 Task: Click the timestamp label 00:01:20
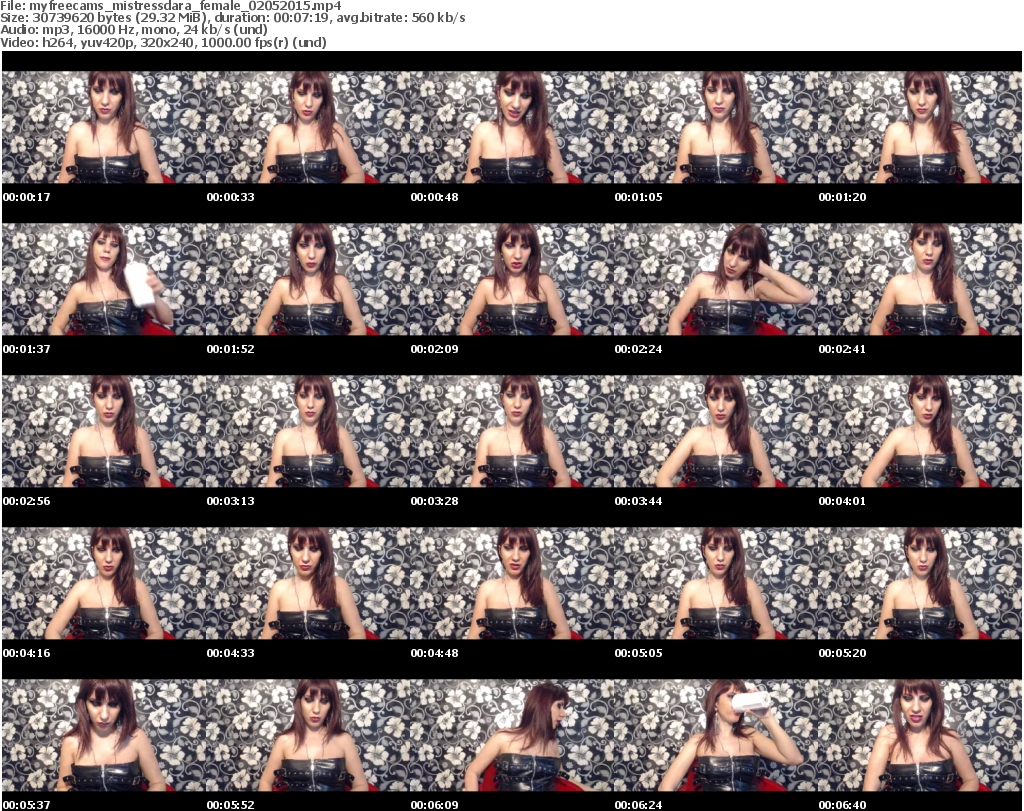point(842,197)
